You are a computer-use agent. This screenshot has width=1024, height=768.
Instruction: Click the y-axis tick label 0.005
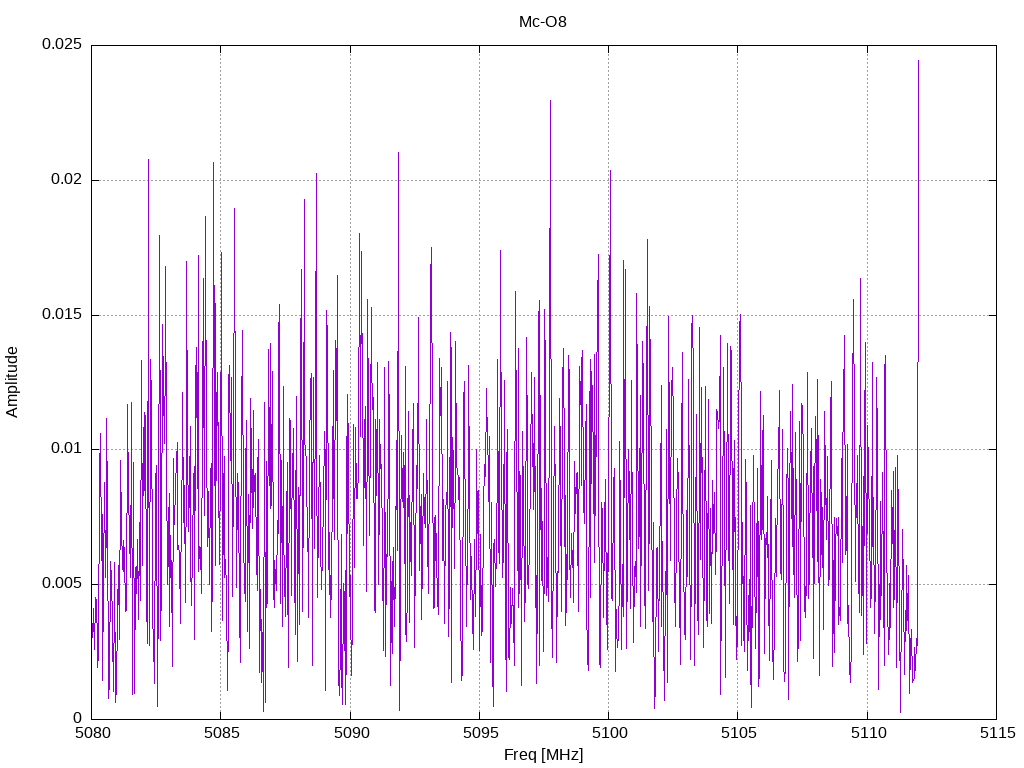pos(62,583)
